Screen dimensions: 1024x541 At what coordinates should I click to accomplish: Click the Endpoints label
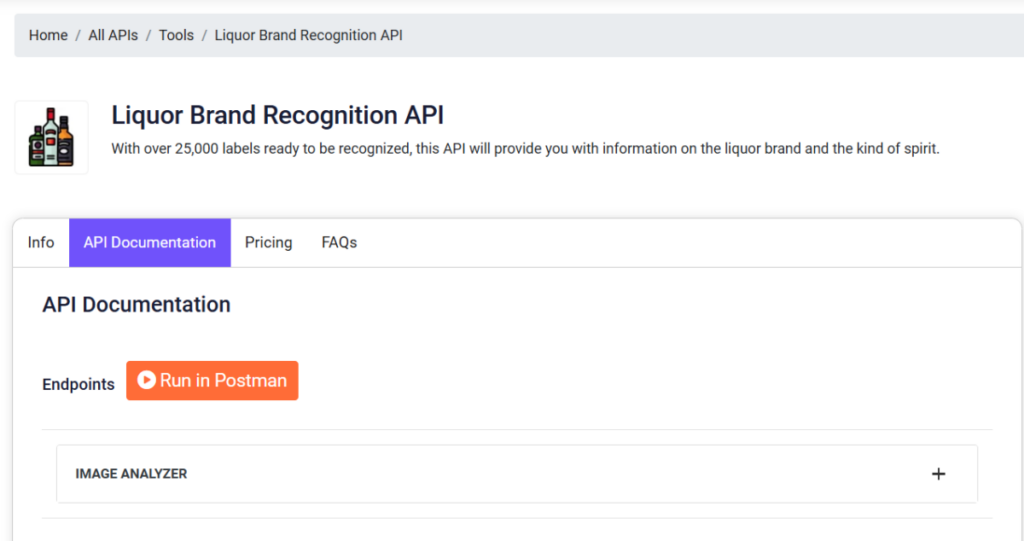pos(78,384)
